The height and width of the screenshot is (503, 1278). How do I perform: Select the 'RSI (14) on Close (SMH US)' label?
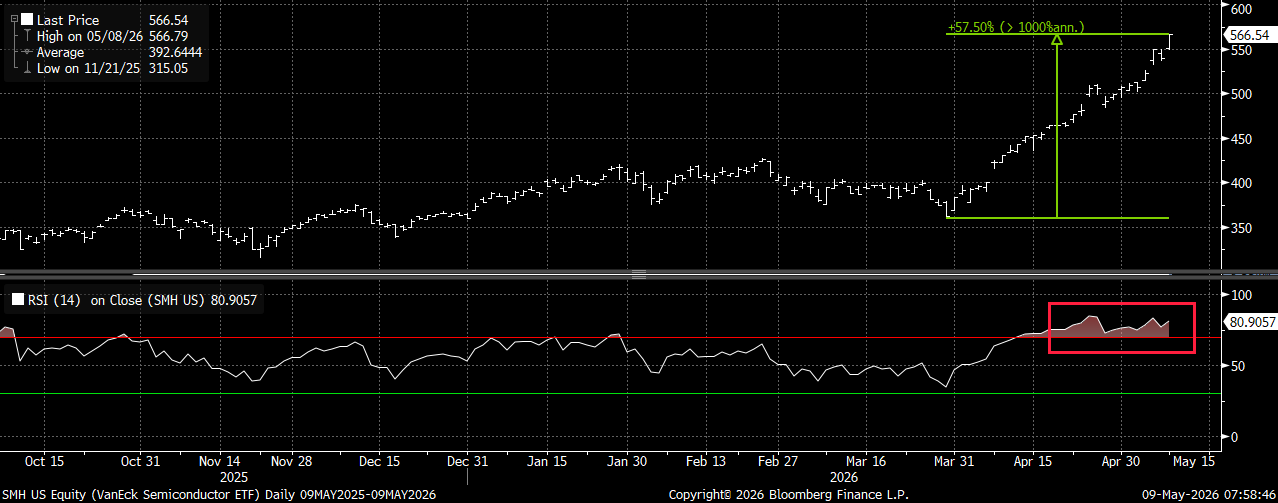pyautogui.click(x=116, y=299)
